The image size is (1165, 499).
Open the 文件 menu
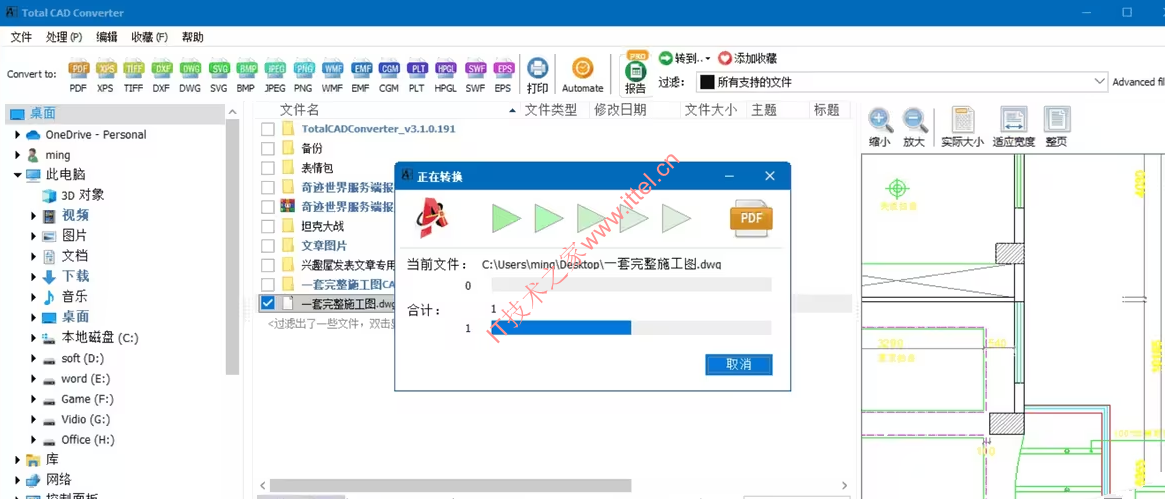click(22, 37)
